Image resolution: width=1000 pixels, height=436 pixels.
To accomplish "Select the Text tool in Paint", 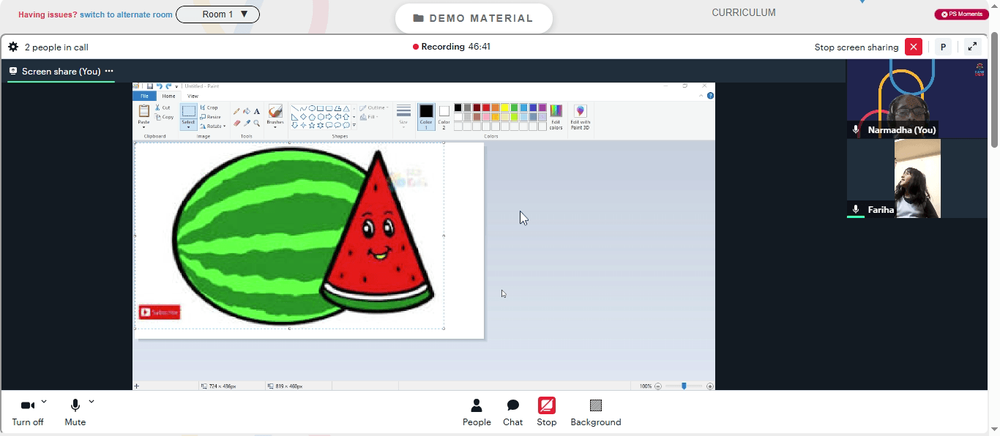I will click(256, 111).
